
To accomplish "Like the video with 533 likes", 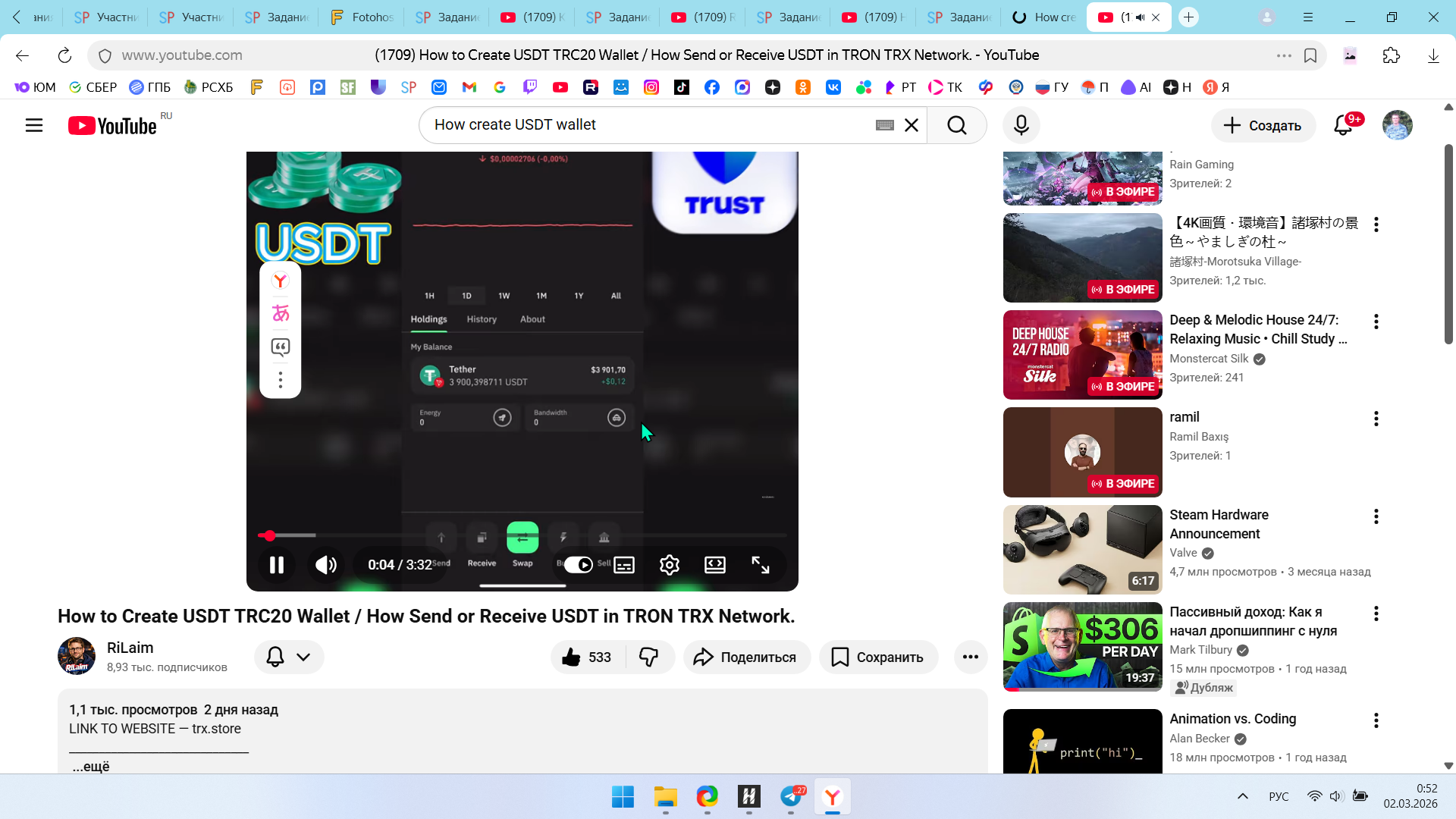I will (x=587, y=657).
